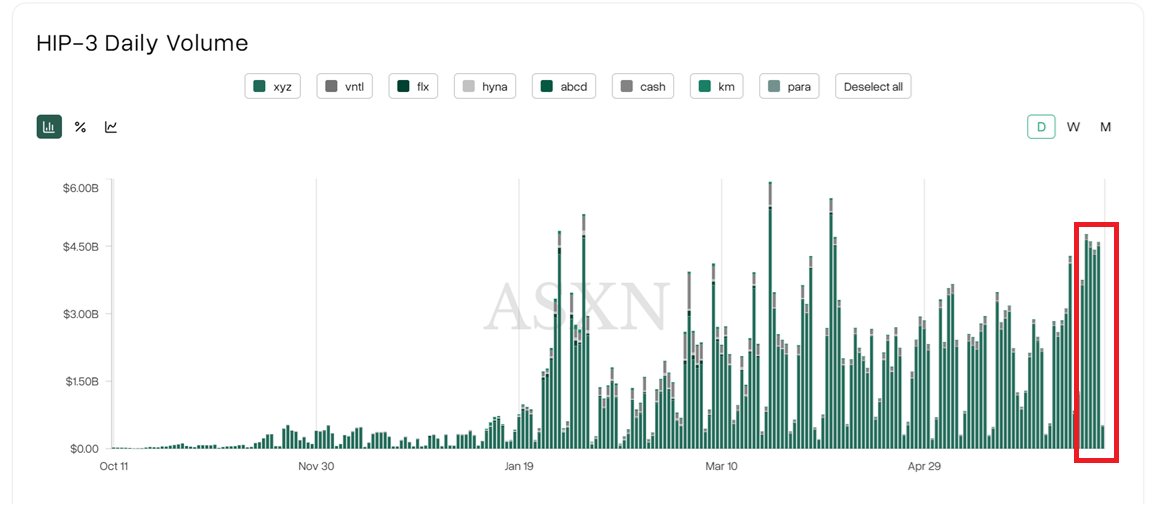
Task: Click the Mar 10 date label
Action: (721, 466)
